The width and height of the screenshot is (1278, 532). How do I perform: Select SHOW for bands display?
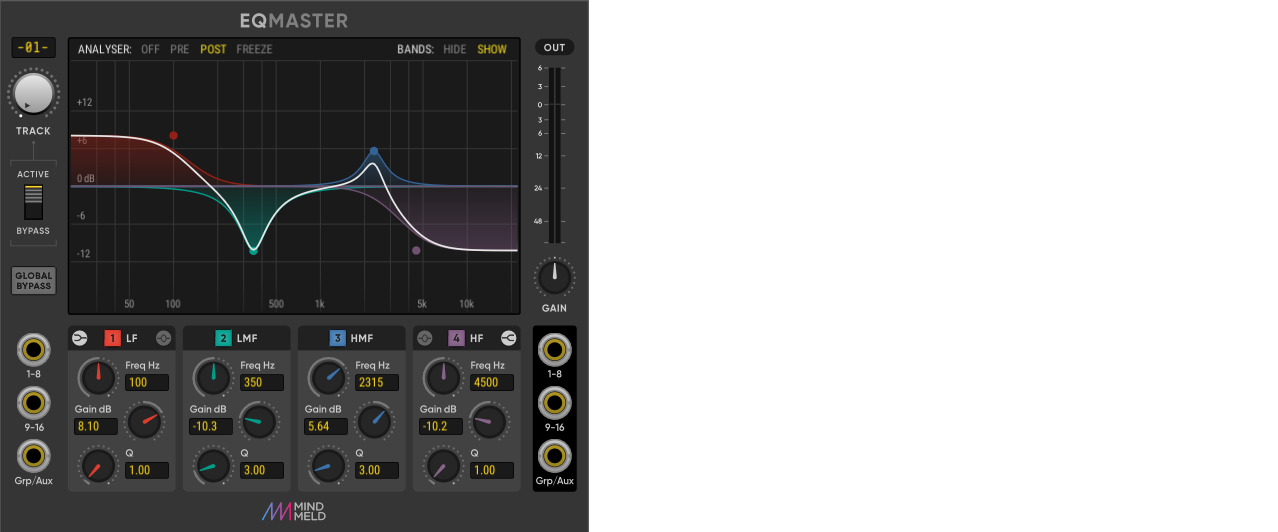click(x=492, y=49)
